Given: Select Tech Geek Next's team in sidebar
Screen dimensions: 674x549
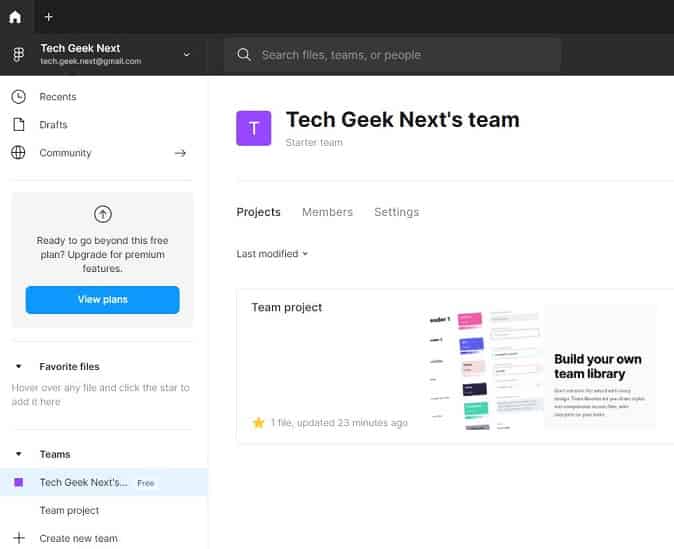Looking at the screenshot, I should [104, 482].
